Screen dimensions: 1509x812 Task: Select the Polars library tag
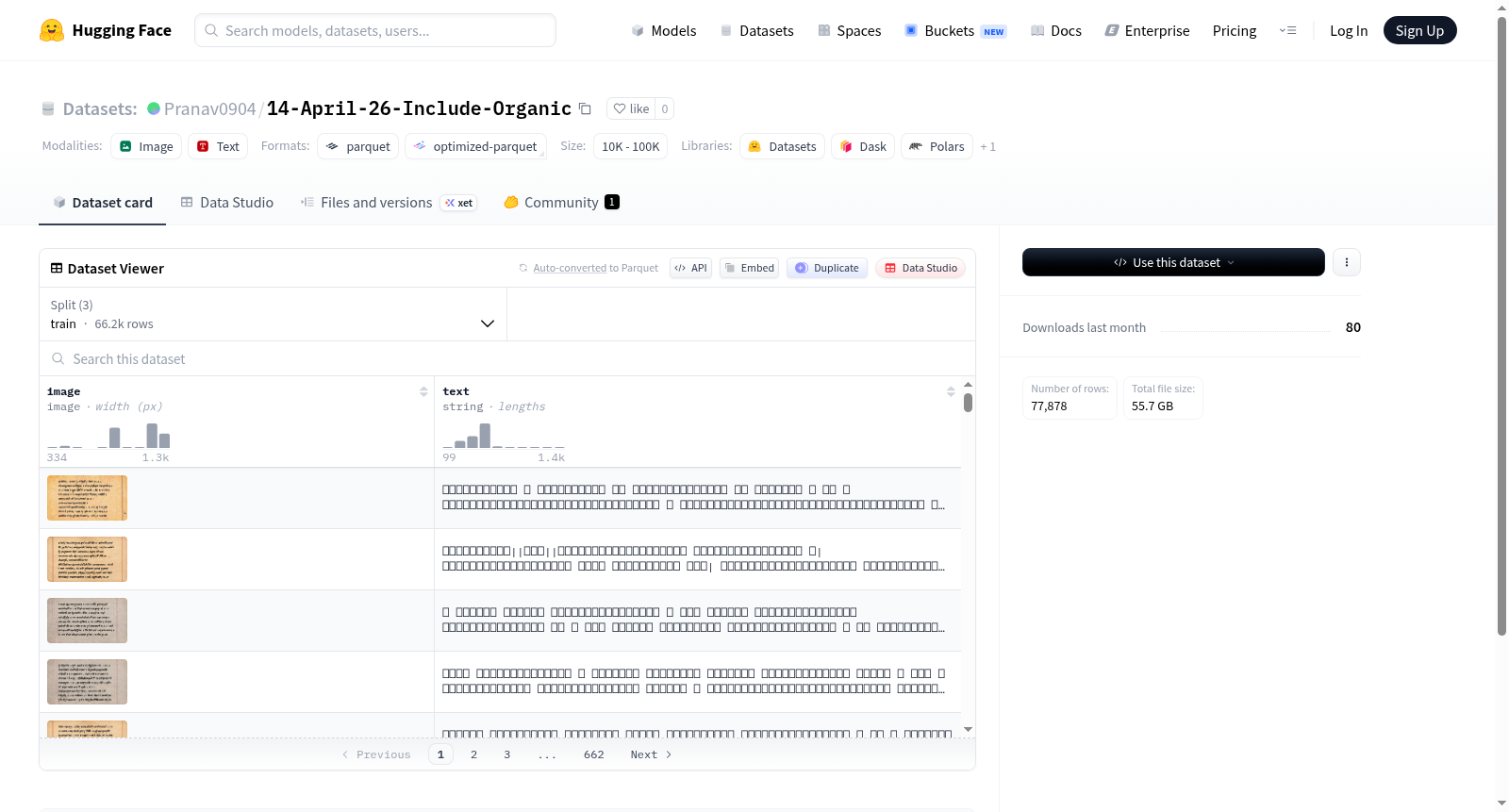(x=937, y=146)
